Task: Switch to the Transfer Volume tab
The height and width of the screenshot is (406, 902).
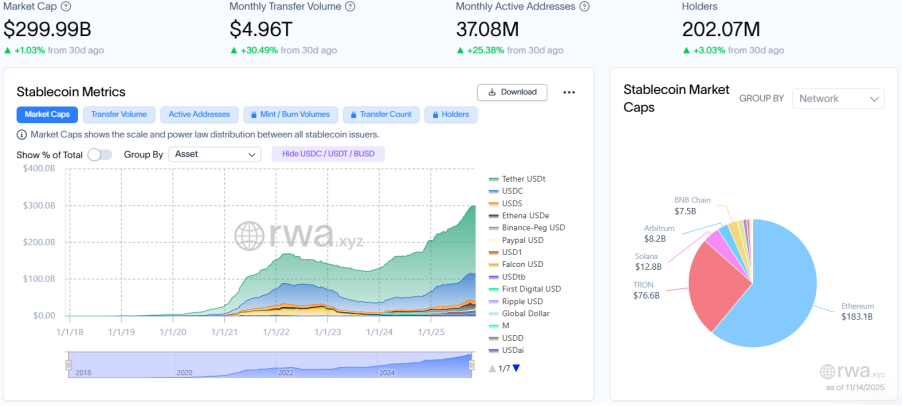Action: [x=119, y=115]
